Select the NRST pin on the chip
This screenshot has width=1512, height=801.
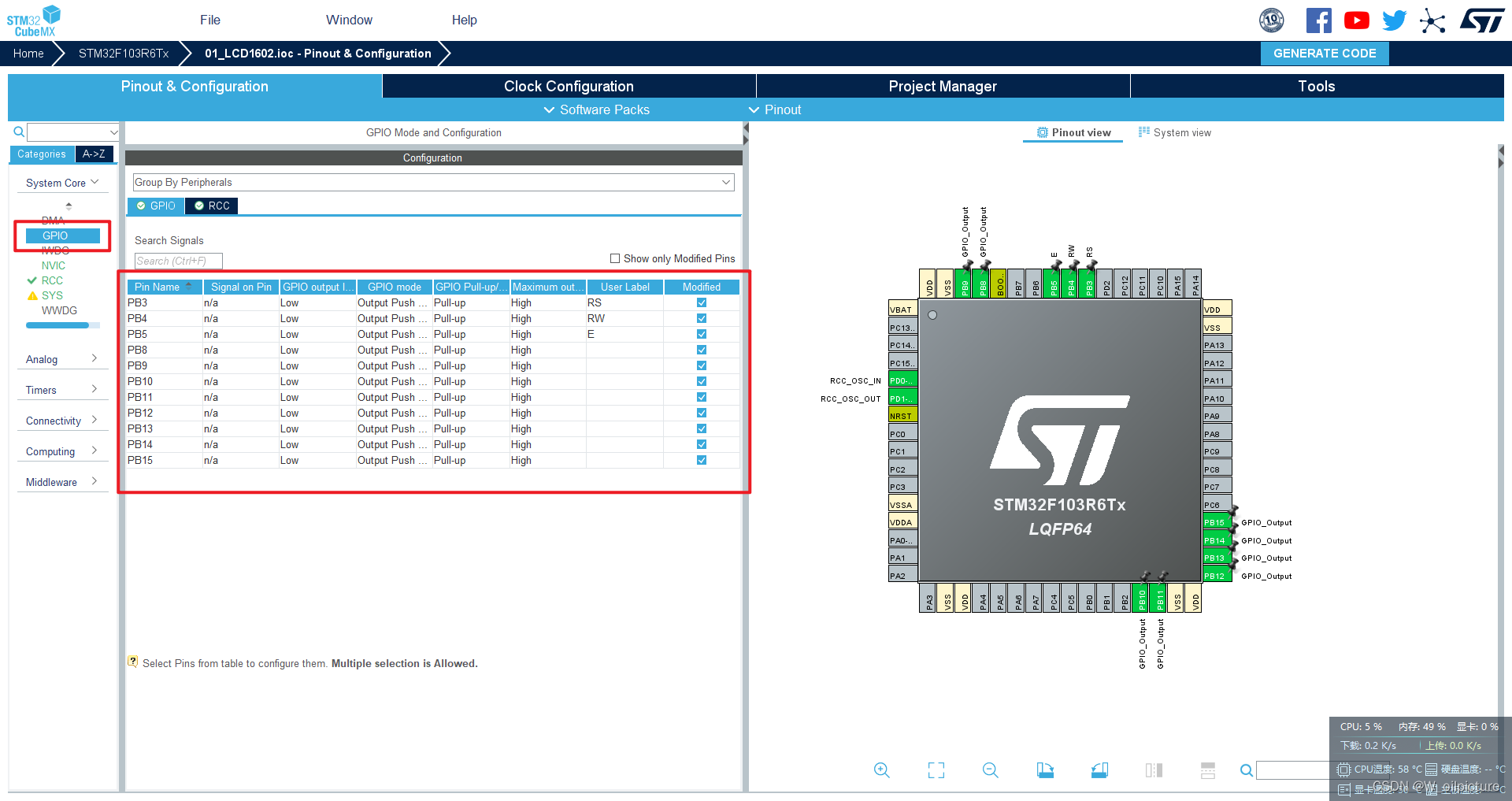902,416
